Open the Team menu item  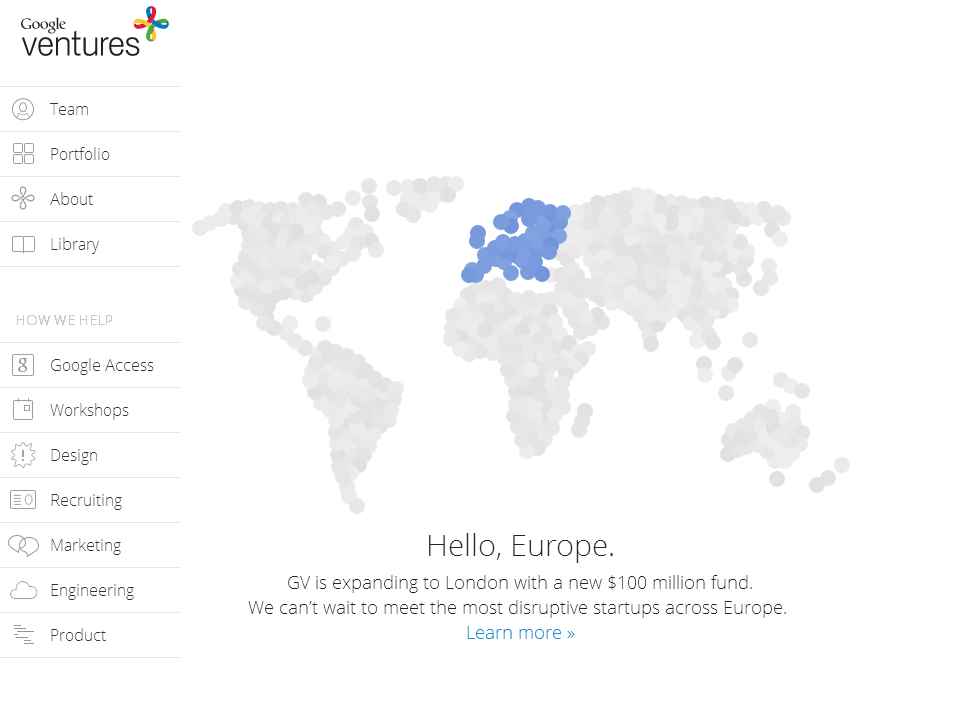[69, 109]
